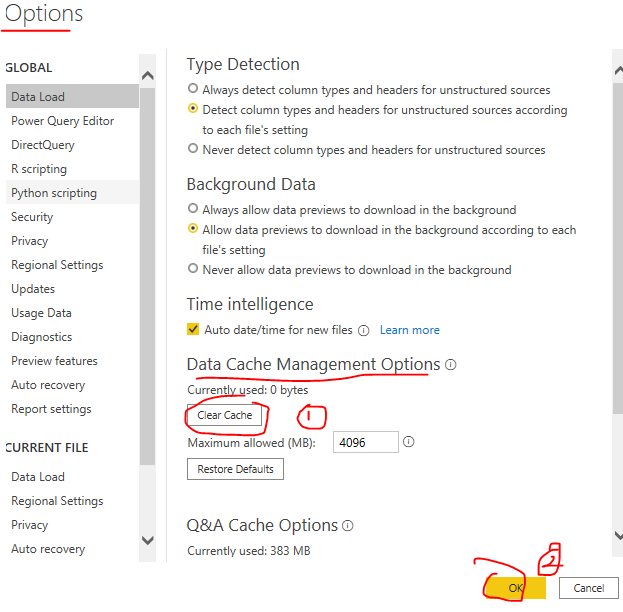
Task: Select Never allow data previews in background
Action: tap(193, 268)
